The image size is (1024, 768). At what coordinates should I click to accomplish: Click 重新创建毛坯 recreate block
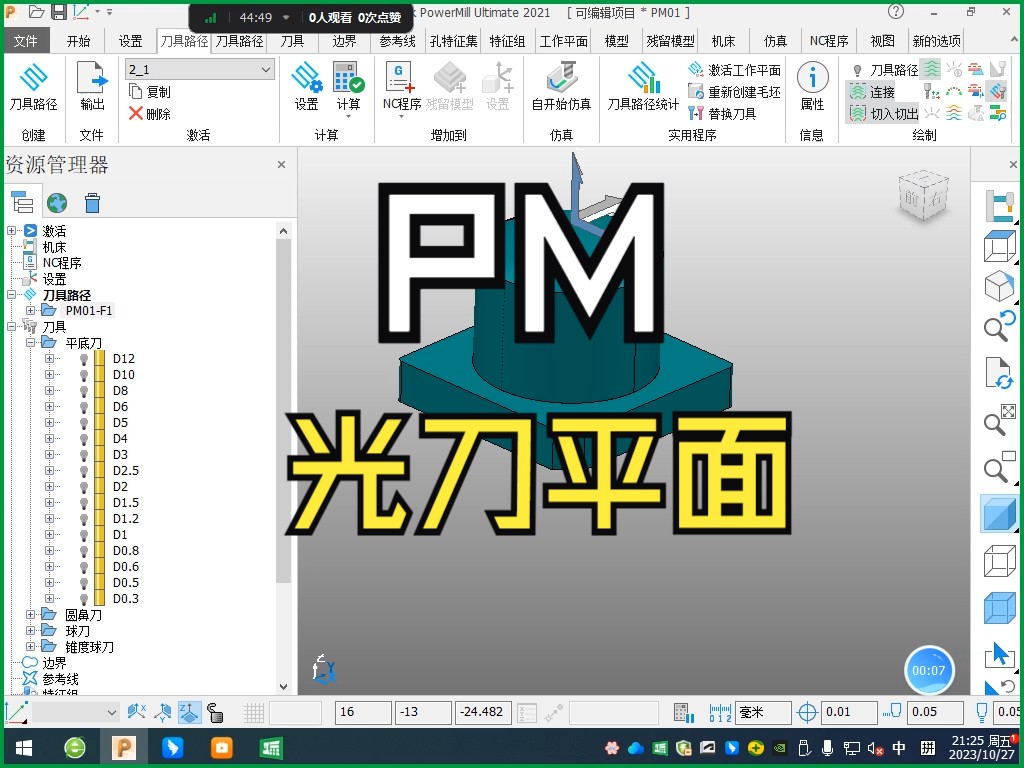tap(696, 91)
